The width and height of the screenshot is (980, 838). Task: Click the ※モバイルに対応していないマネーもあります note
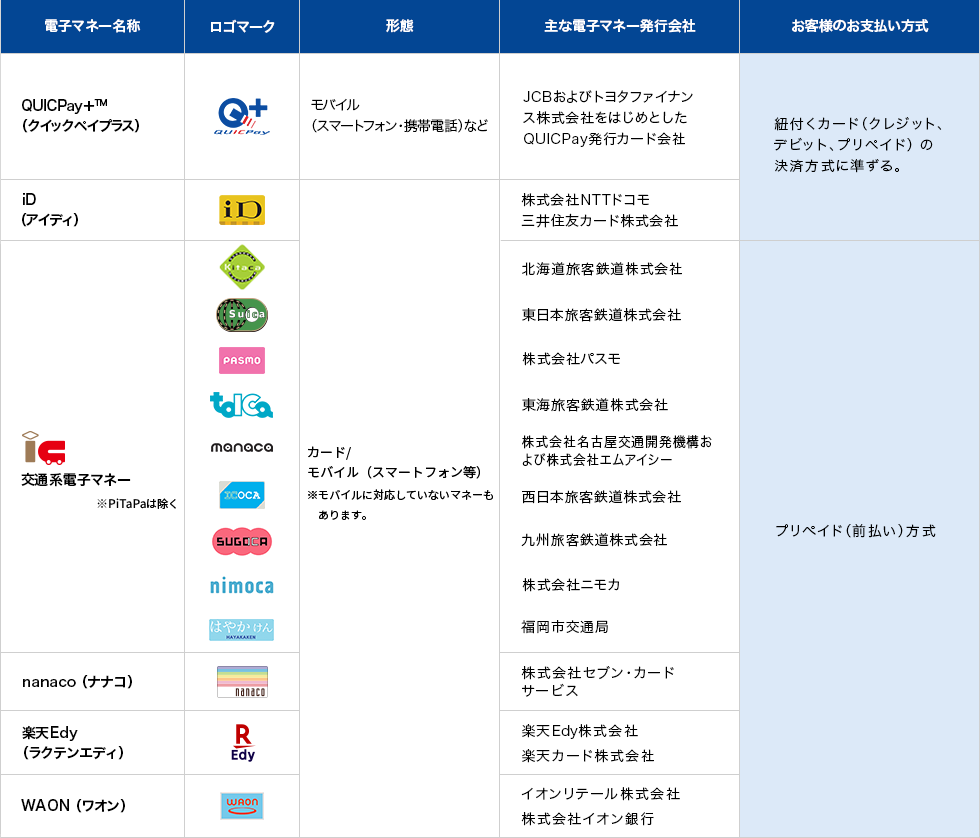[400, 505]
